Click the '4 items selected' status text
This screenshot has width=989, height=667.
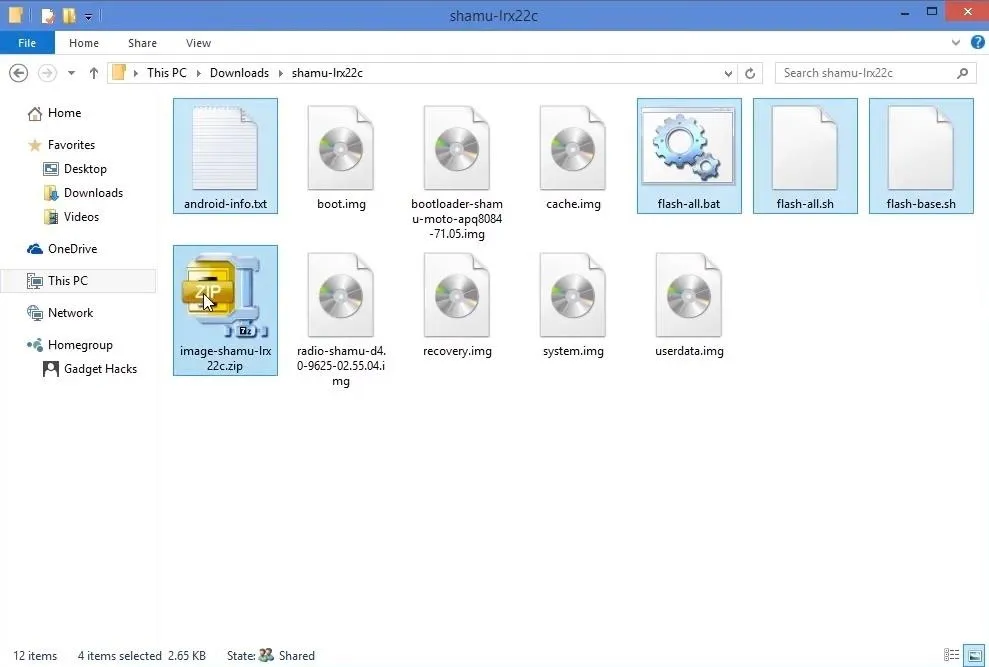(x=119, y=656)
